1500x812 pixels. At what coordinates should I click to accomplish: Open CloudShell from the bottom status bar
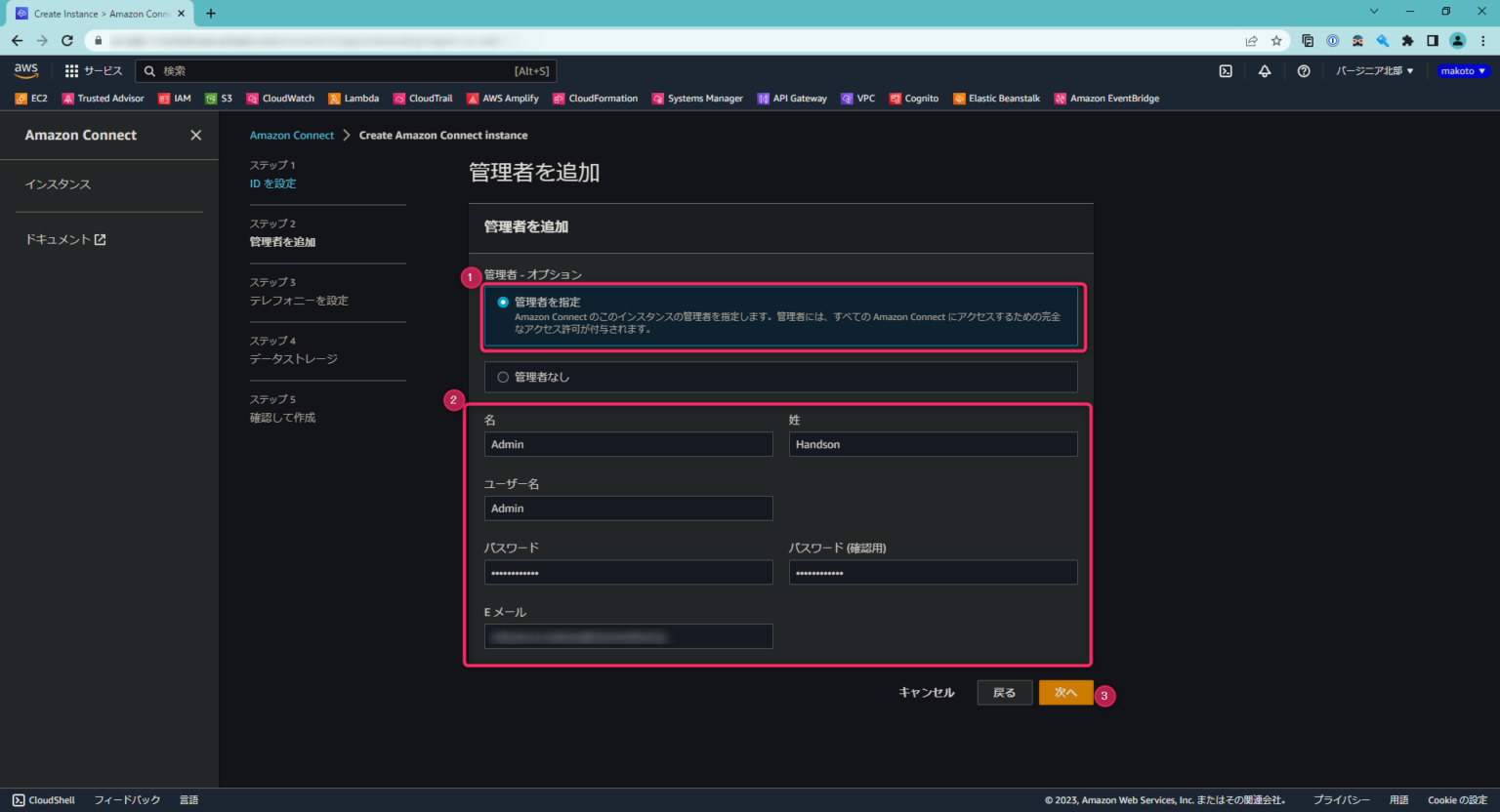pos(43,799)
